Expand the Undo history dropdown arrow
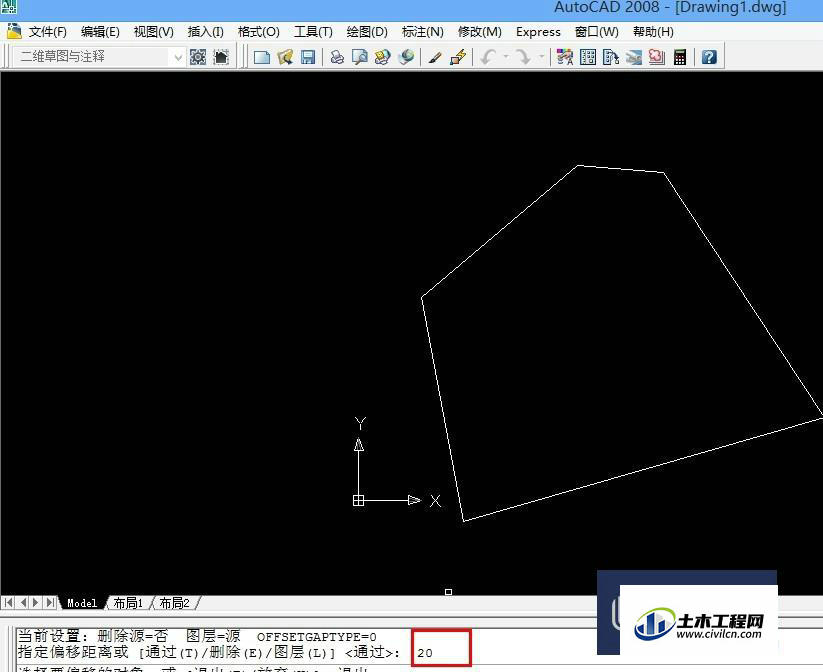 tap(507, 57)
